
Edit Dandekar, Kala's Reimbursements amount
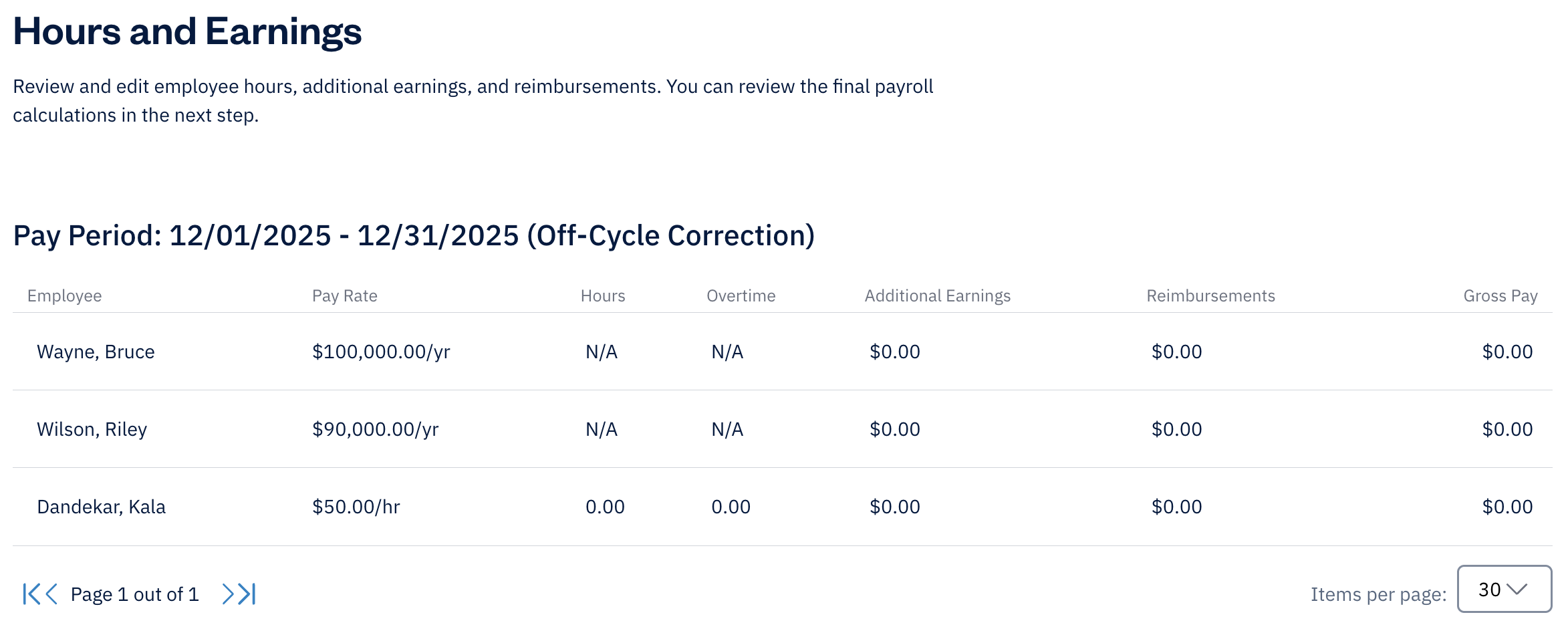(x=1176, y=507)
